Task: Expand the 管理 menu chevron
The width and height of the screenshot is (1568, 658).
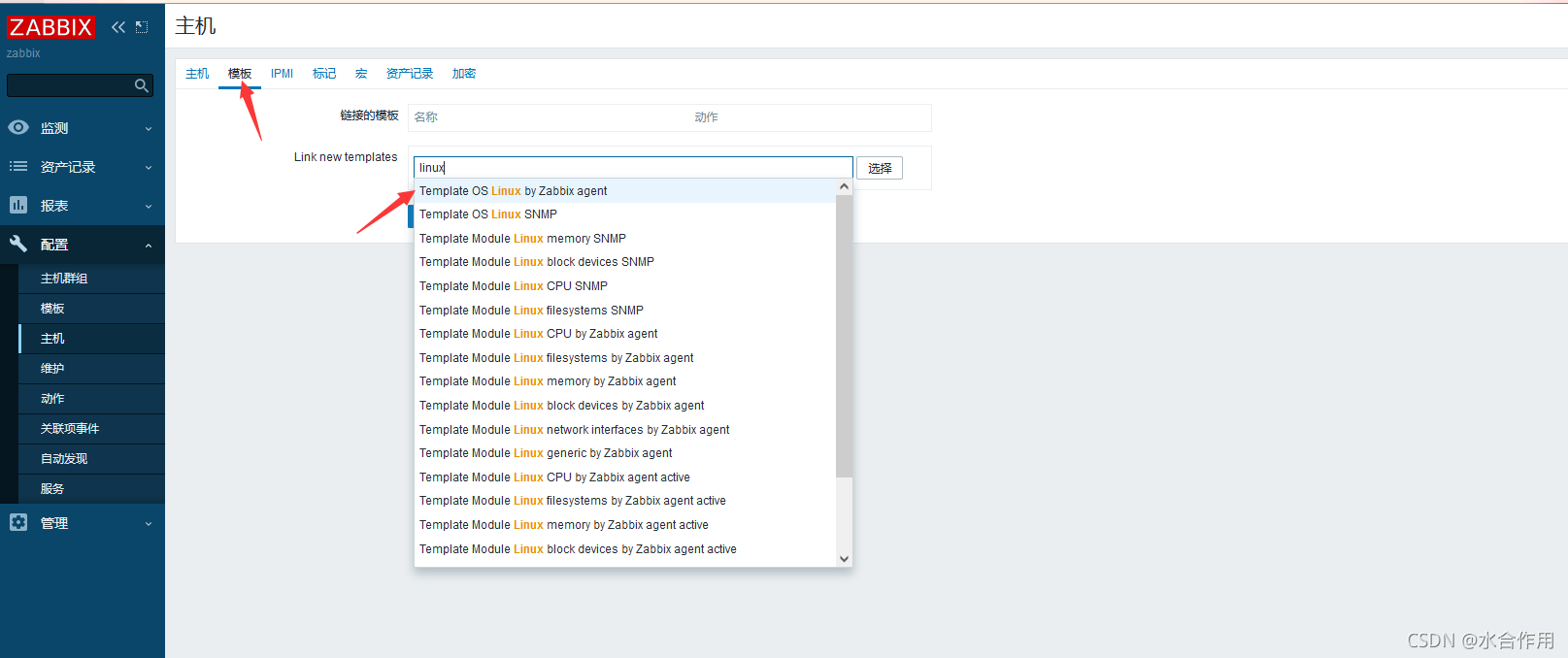Action: pyautogui.click(x=149, y=523)
